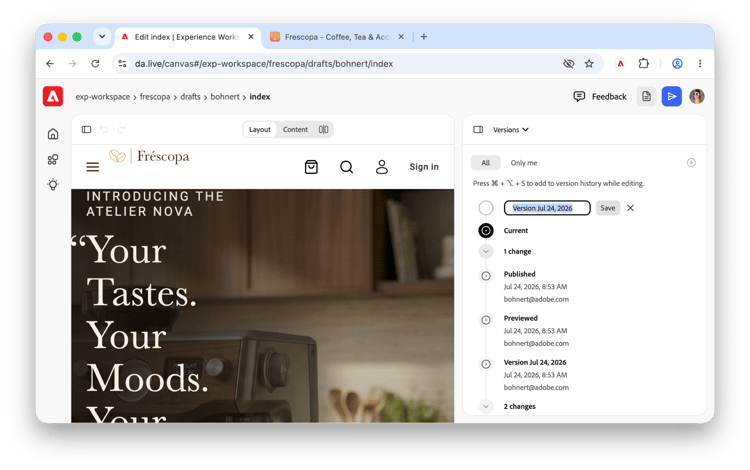The width and height of the screenshot is (750, 470).
Task: Navigate to frescopa breadcrumb
Action: (155, 97)
